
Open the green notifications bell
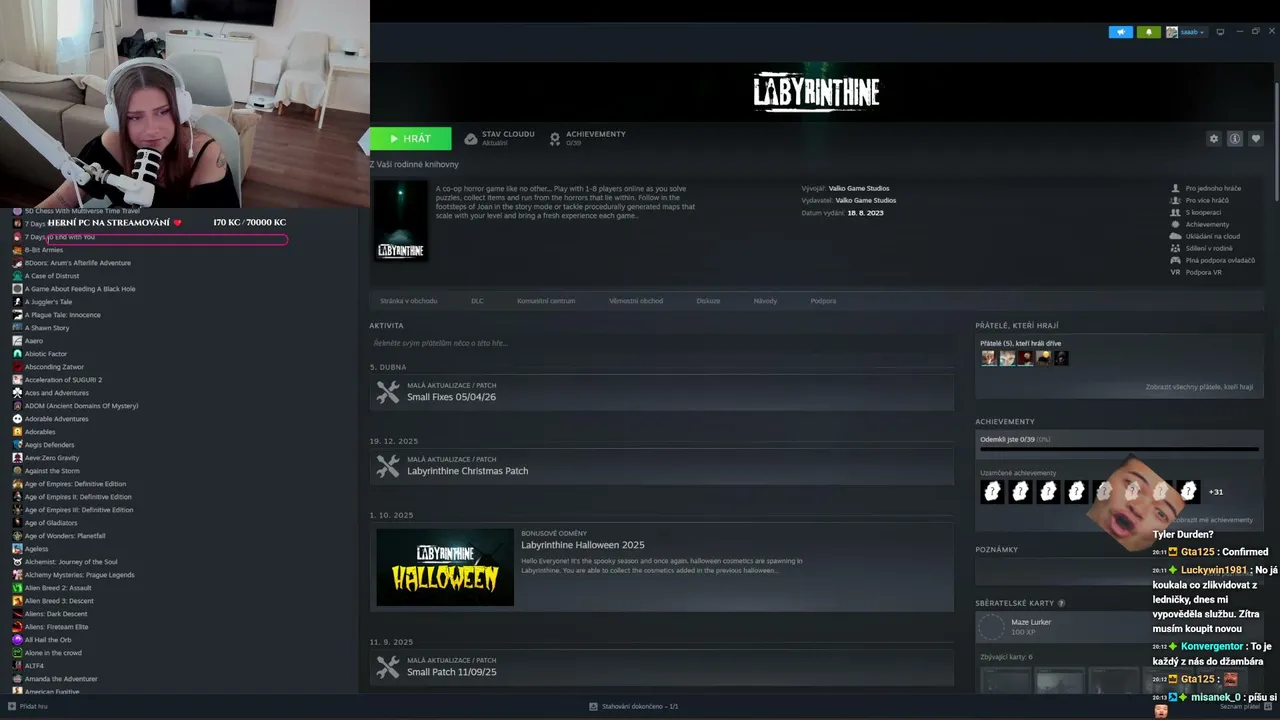tap(1148, 32)
